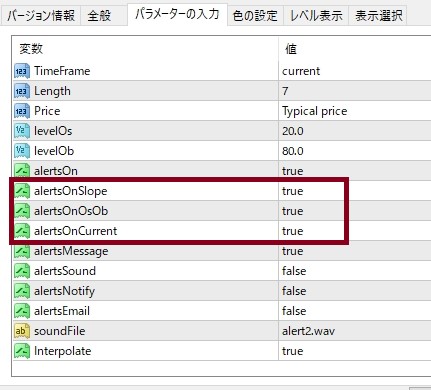The image size is (431, 390).
Task: Click the Price integer-type icon
Action: (22, 111)
